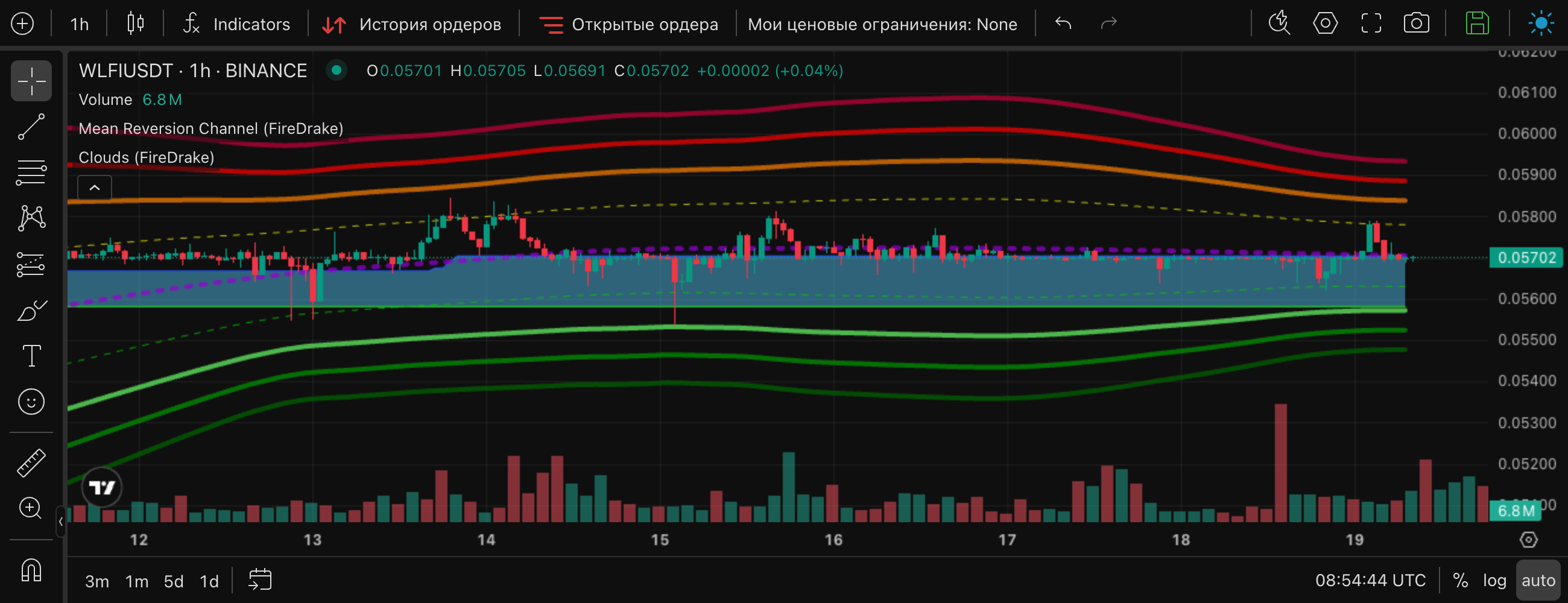Click Мои ценовые ограничения: None
Image resolution: width=1568 pixels, height=603 pixels.
click(882, 24)
